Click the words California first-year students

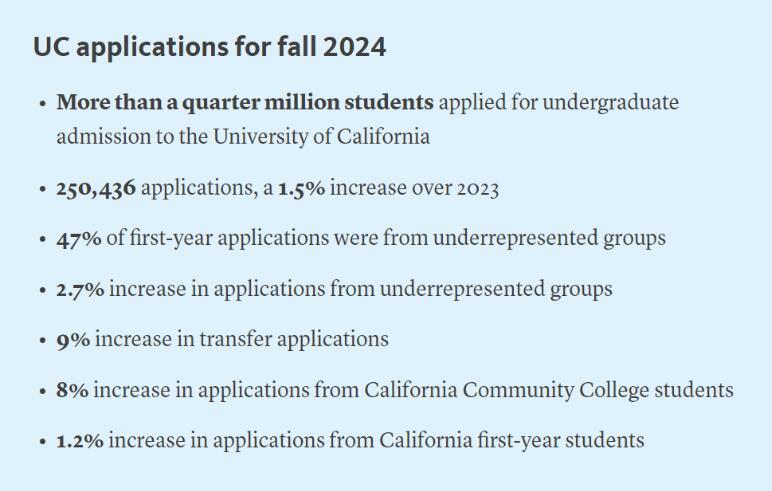click(x=512, y=441)
